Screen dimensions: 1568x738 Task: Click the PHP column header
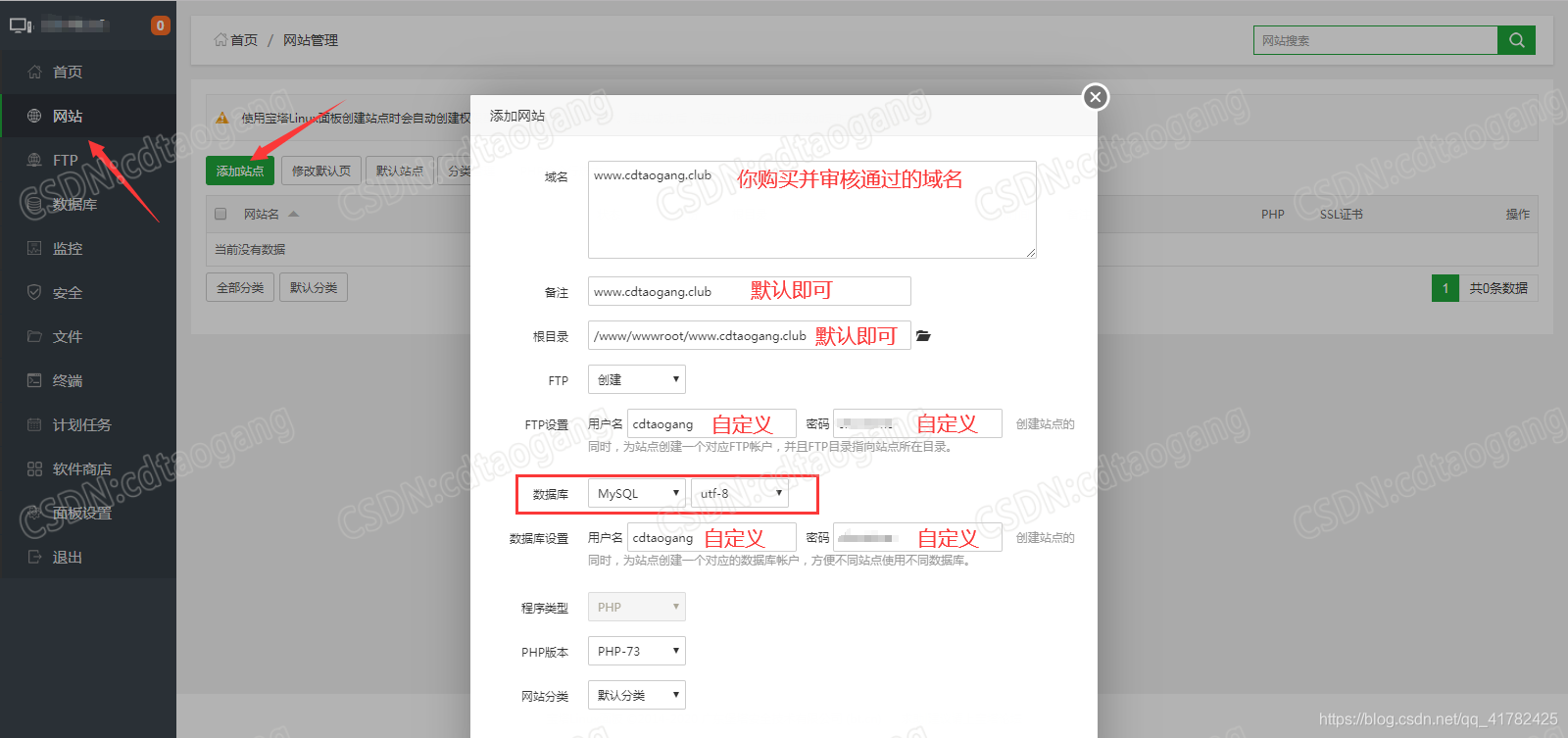click(1273, 214)
